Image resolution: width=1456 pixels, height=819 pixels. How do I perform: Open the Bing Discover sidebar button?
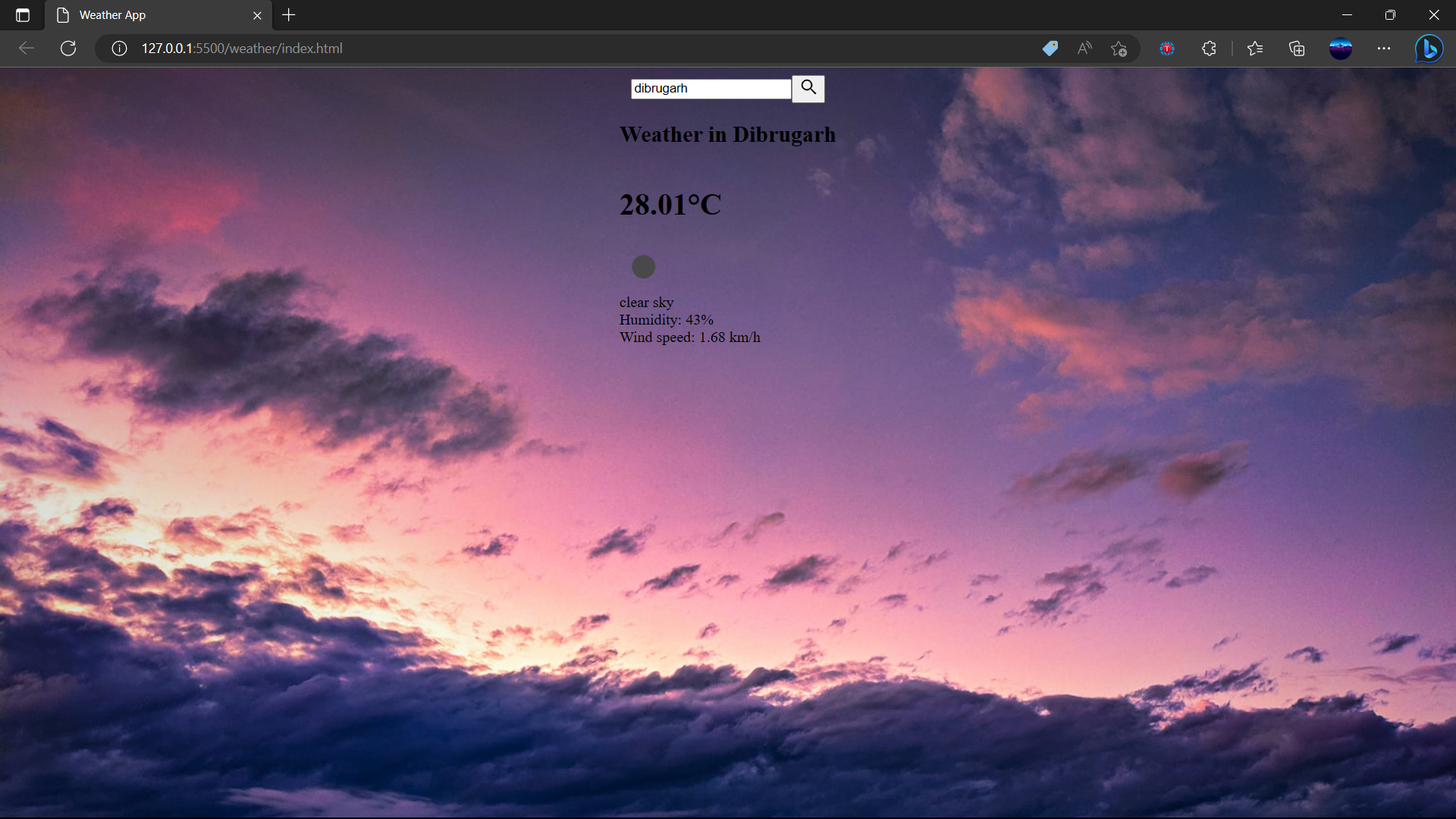coord(1429,49)
